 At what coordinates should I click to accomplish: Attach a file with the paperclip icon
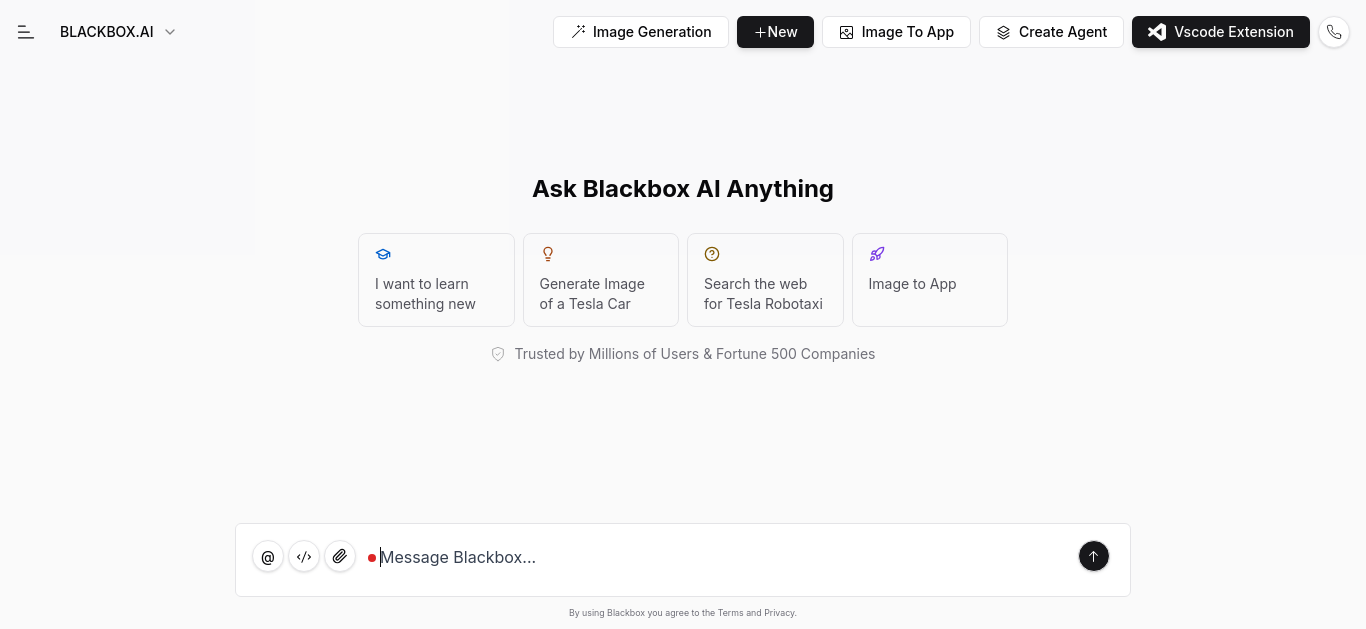tap(340, 557)
